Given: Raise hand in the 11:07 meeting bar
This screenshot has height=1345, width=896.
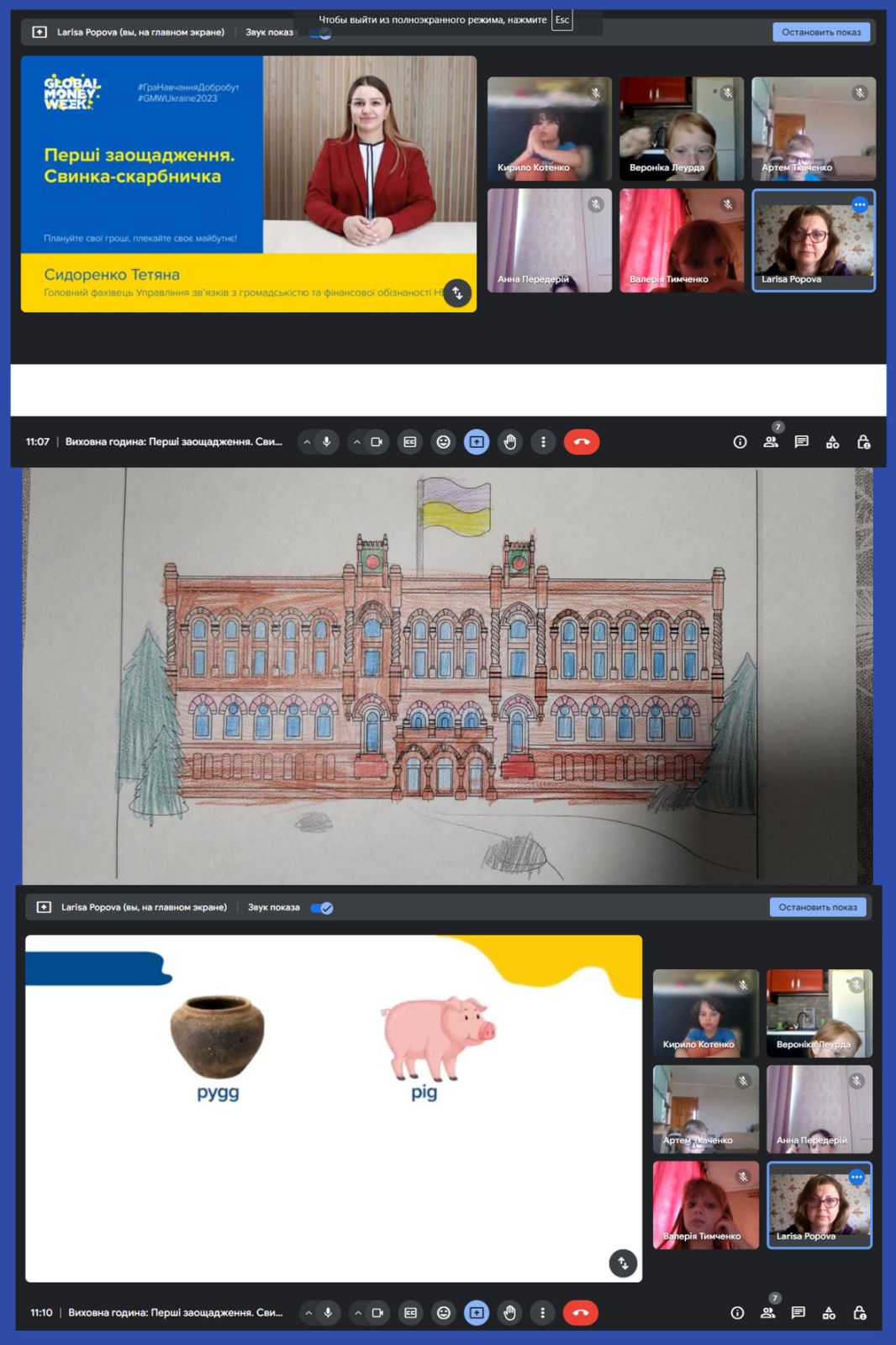Looking at the screenshot, I should [509, 442].
